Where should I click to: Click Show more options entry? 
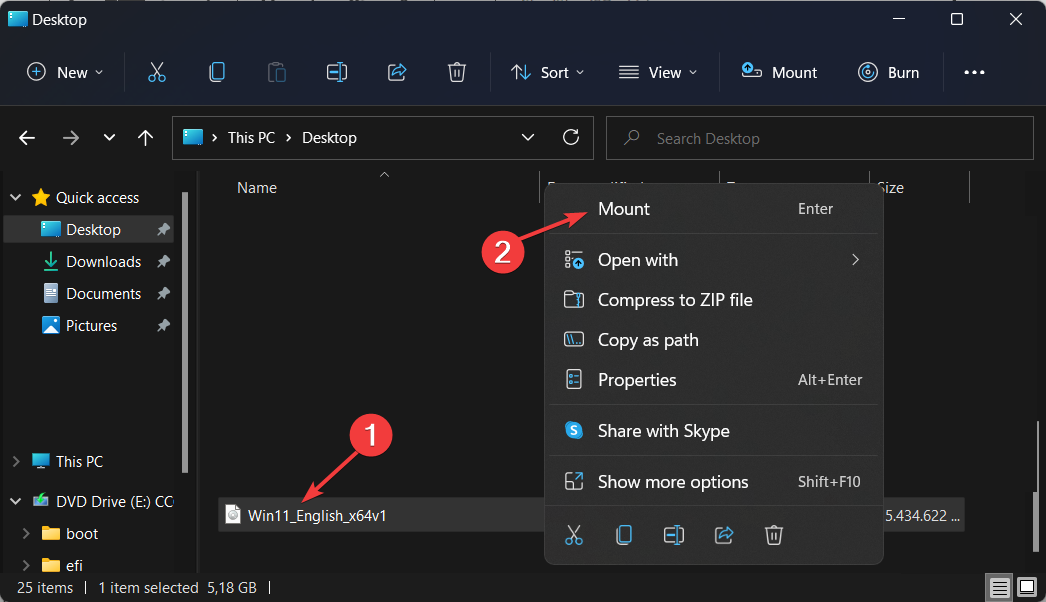672,482
